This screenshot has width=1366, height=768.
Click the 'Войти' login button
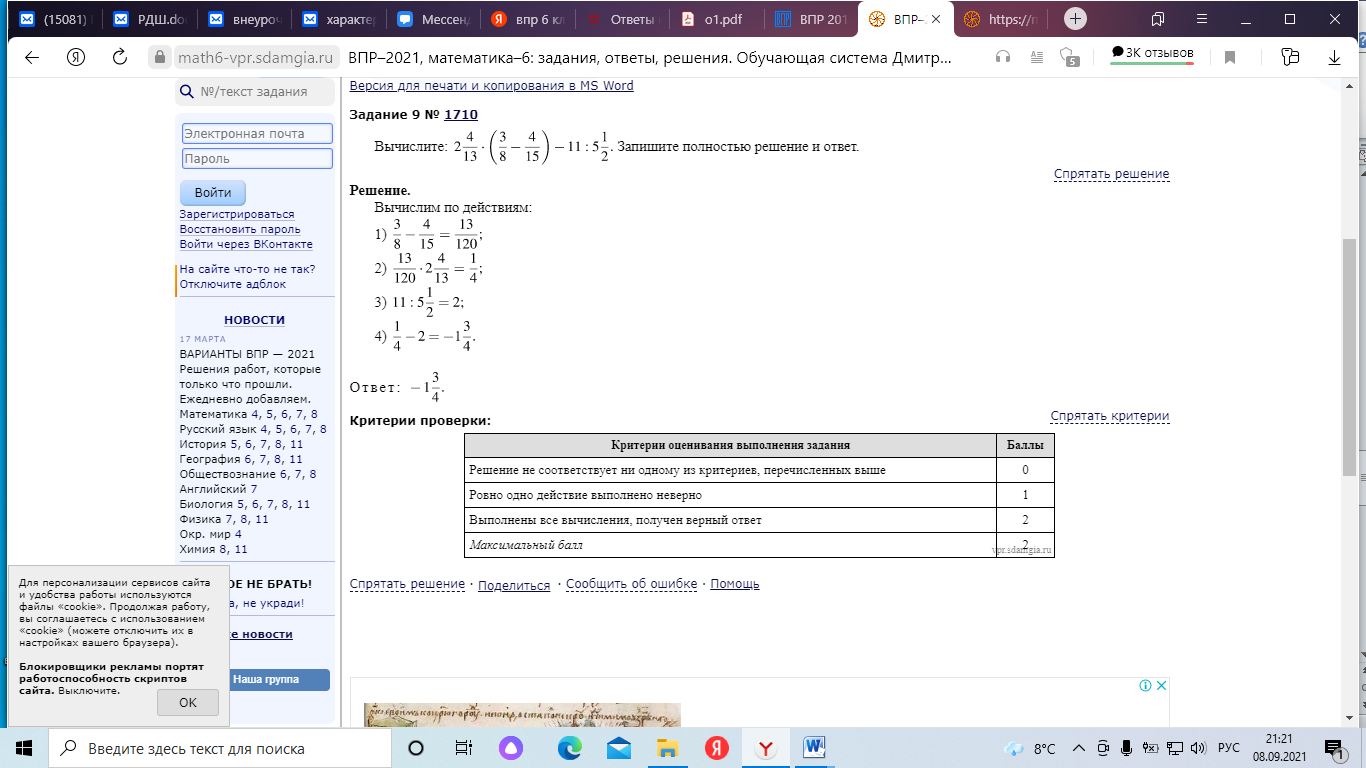213,193
